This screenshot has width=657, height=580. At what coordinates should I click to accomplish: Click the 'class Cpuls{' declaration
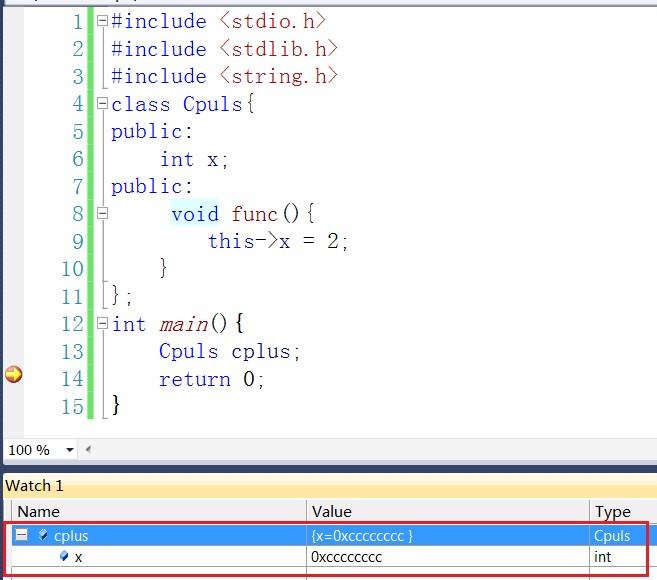(183, 104)
